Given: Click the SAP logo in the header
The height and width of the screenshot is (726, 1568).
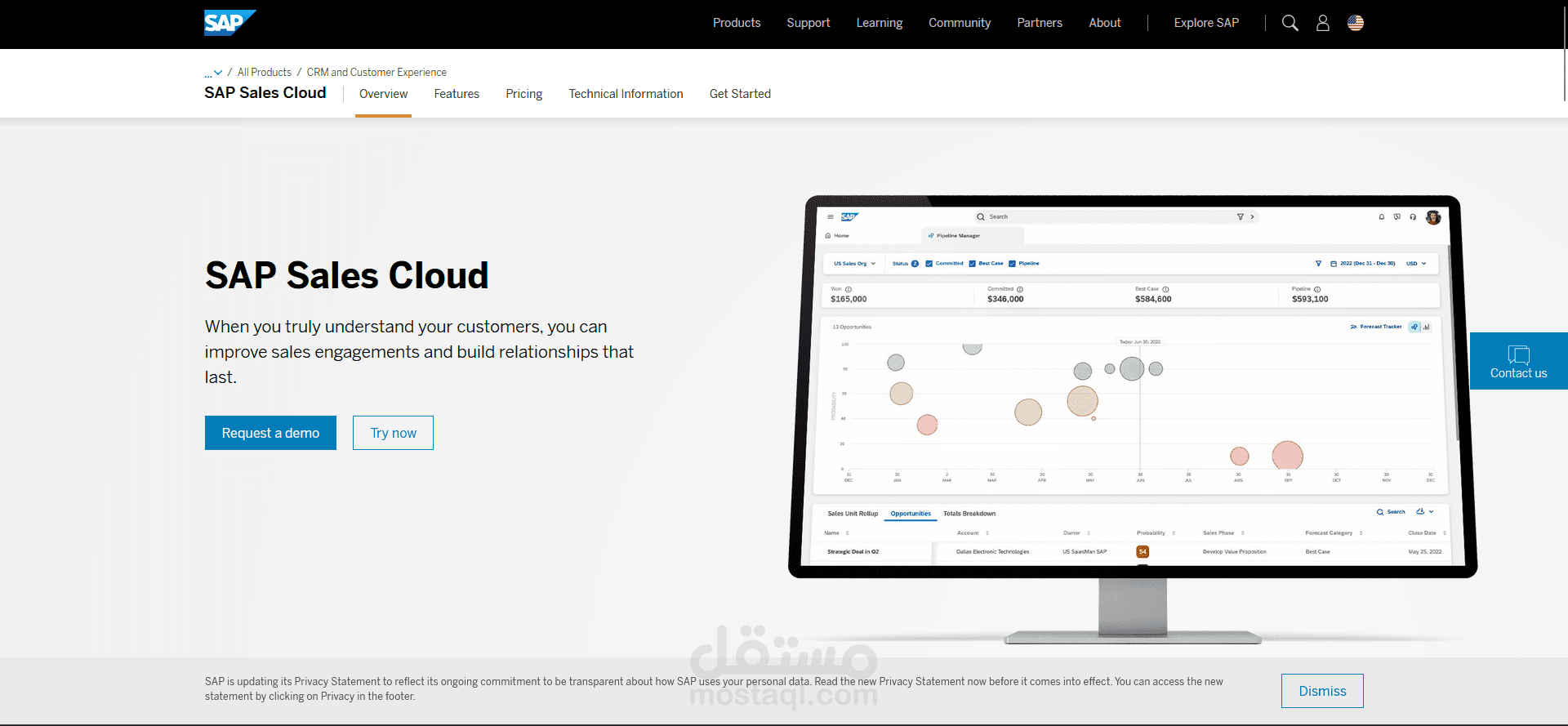Looking at the screenshot, I should coord(229,23).
